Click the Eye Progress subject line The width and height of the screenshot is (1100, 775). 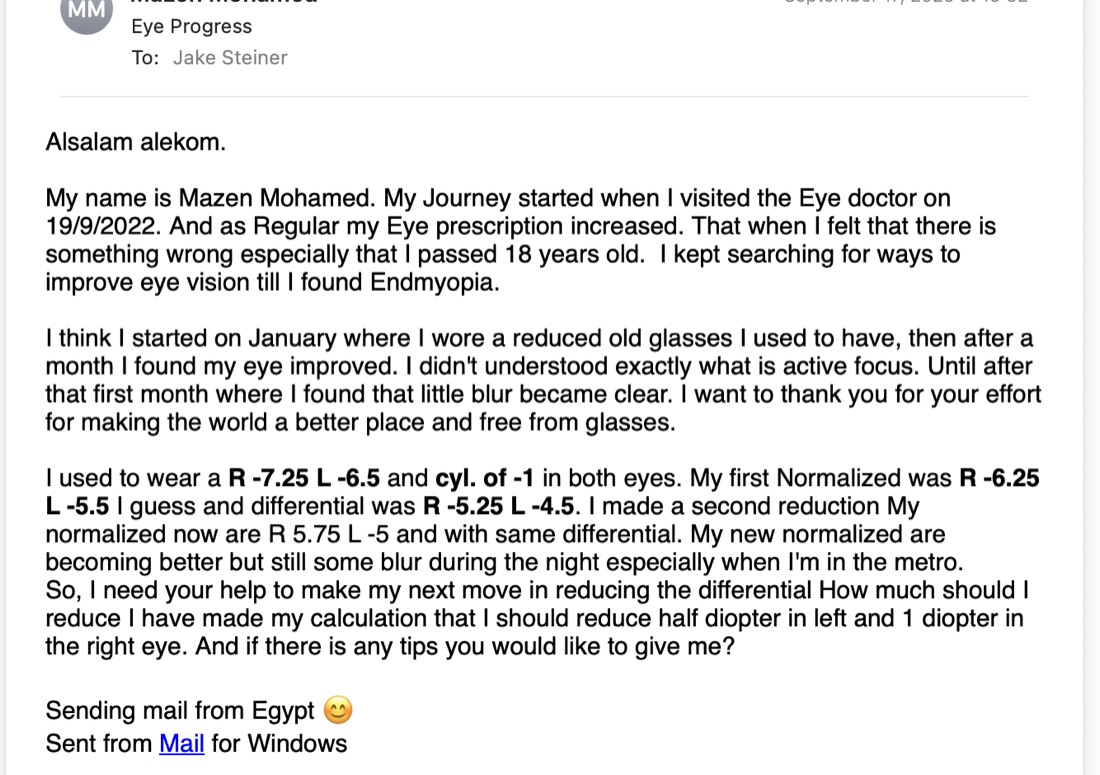(192, 27)
